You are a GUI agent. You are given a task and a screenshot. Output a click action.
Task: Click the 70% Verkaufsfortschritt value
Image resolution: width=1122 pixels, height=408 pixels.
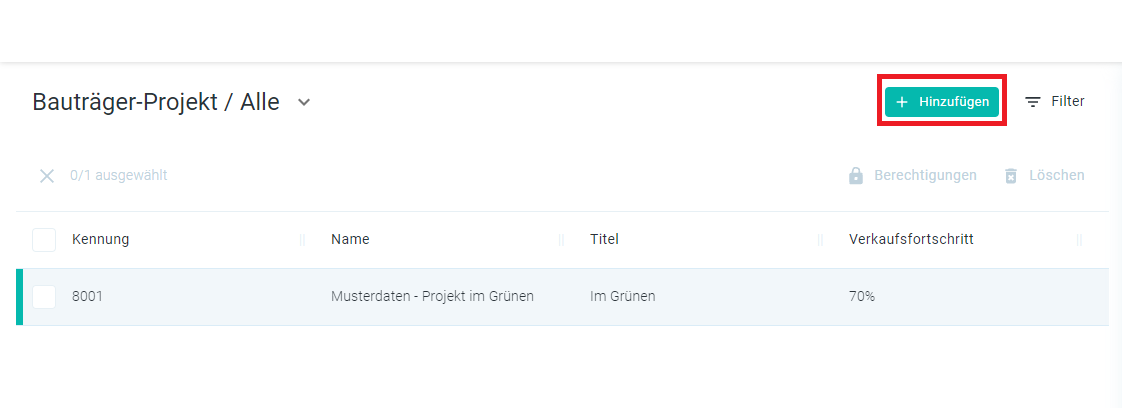click(x=862, y=296)
